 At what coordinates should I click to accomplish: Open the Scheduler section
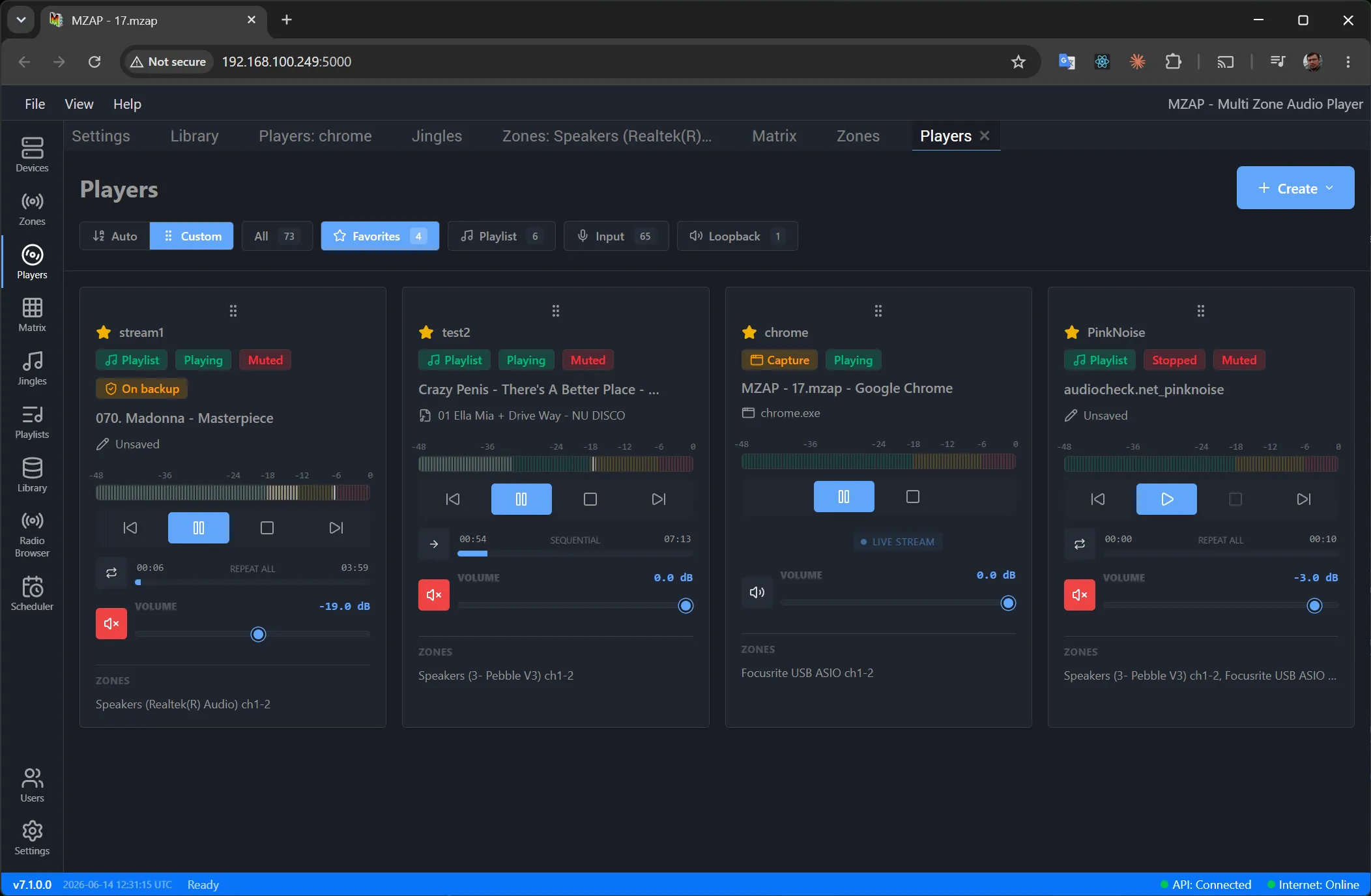[x=32, y=593]
